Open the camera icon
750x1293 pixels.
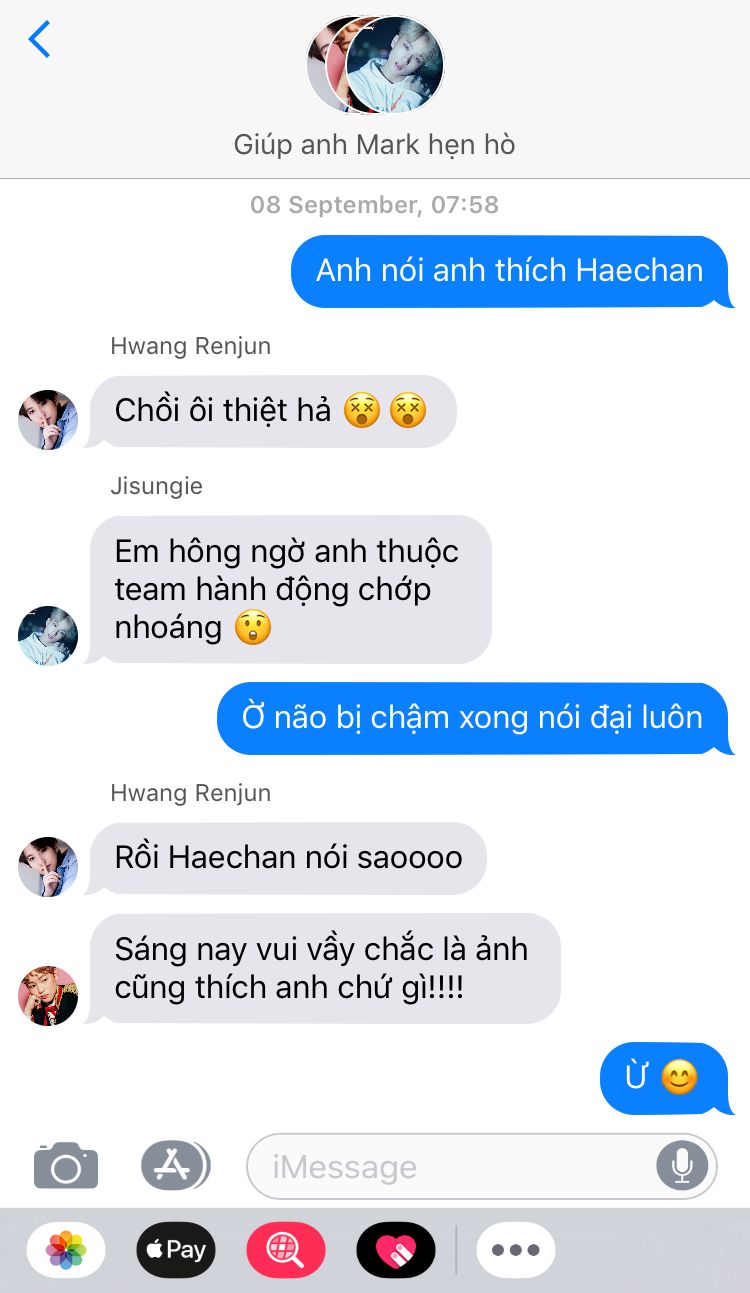click(66, 1165)
